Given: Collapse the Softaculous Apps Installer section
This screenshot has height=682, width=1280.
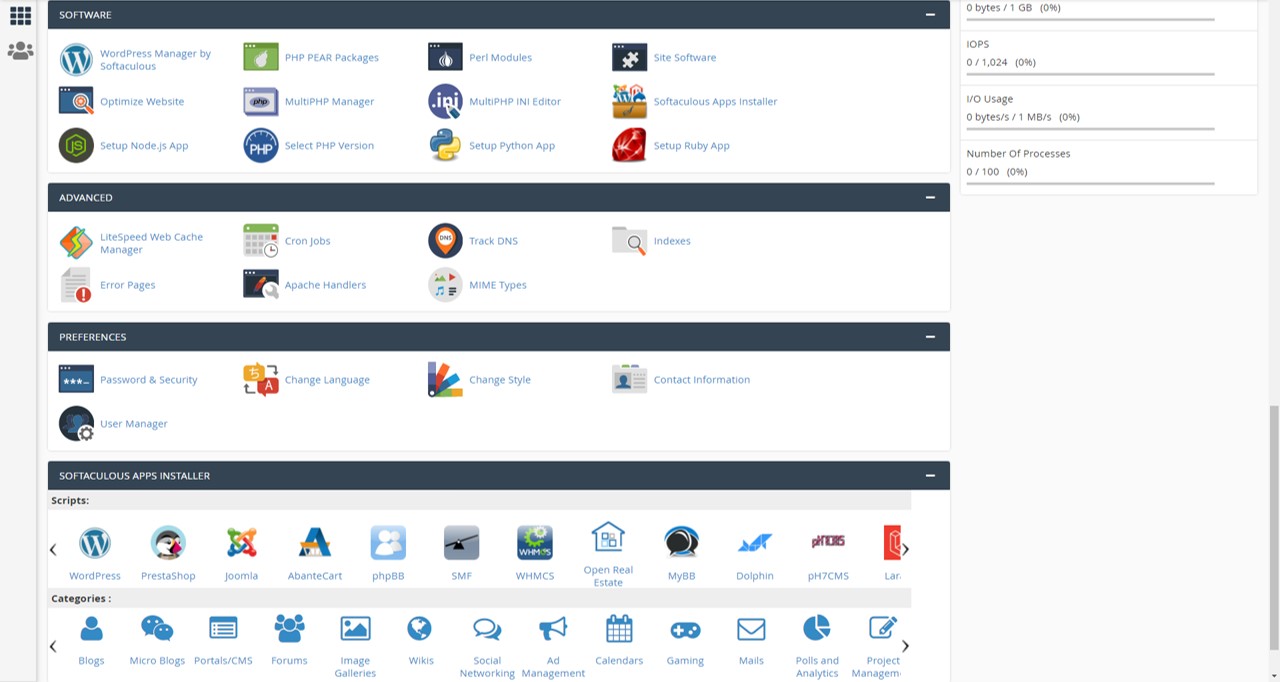Looking at the screenshot, I should coord(930,476).
